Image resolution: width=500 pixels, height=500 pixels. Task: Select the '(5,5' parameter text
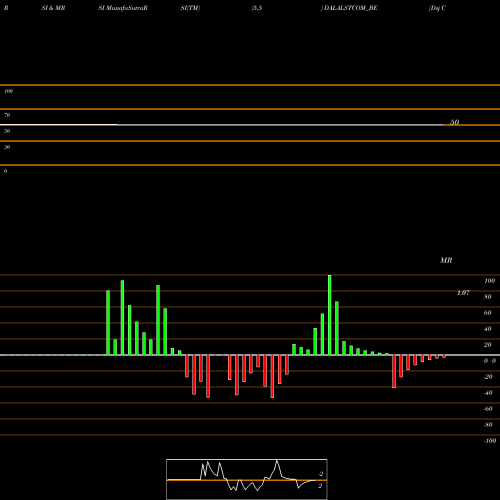click(x=257, y=8)
